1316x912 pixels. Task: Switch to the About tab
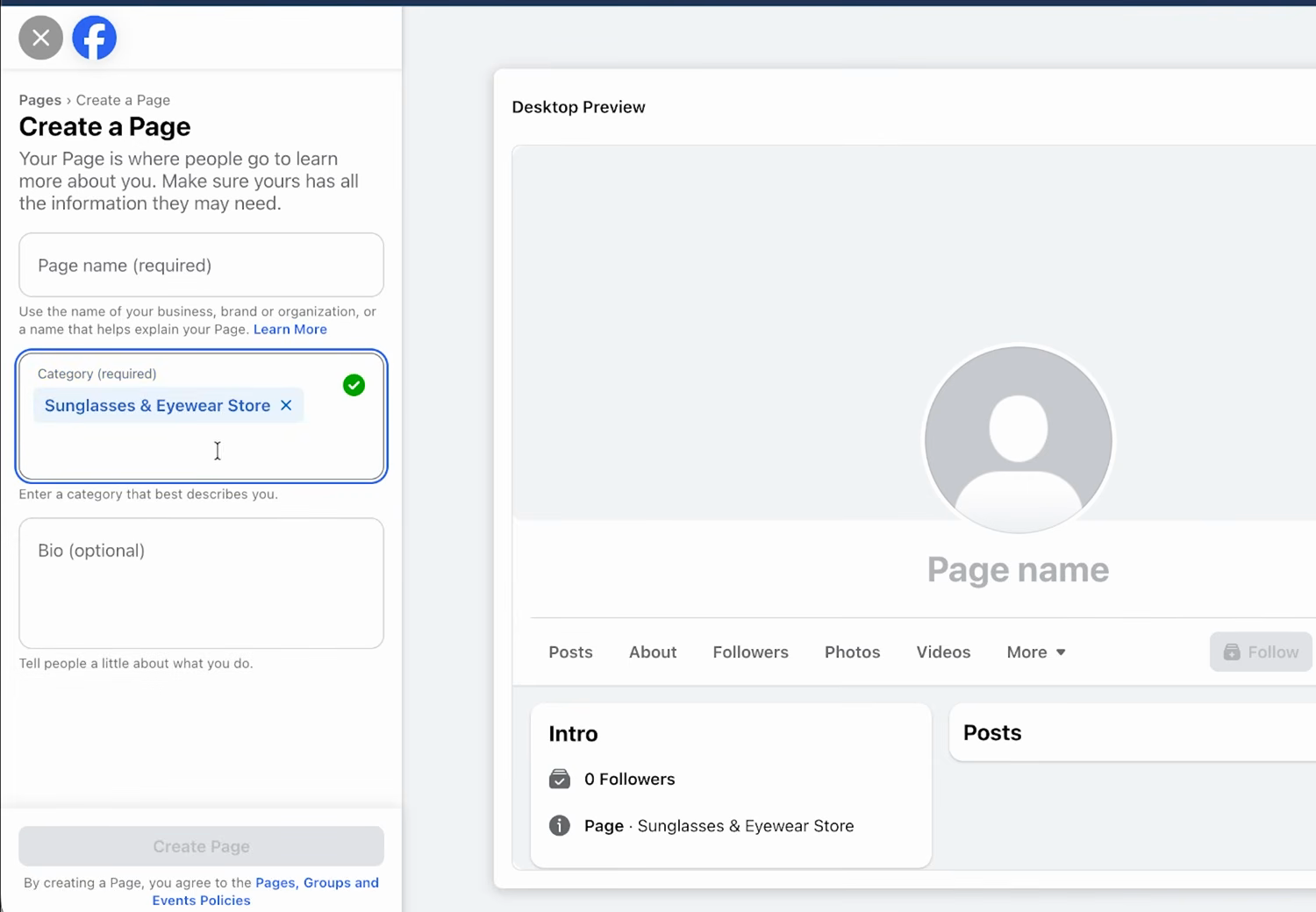point(653,652)
